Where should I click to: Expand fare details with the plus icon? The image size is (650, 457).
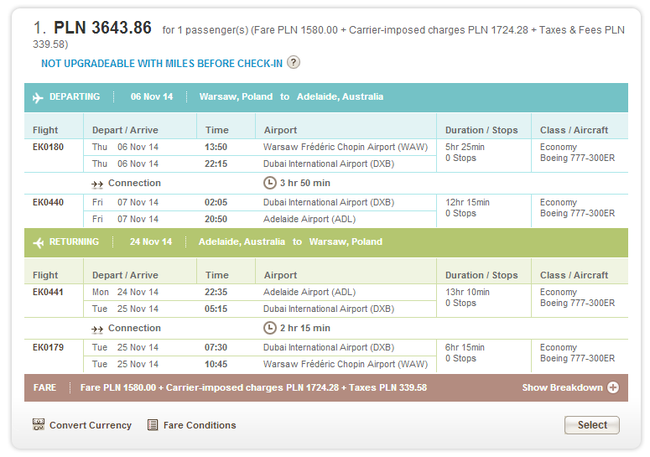pos(613,388)
